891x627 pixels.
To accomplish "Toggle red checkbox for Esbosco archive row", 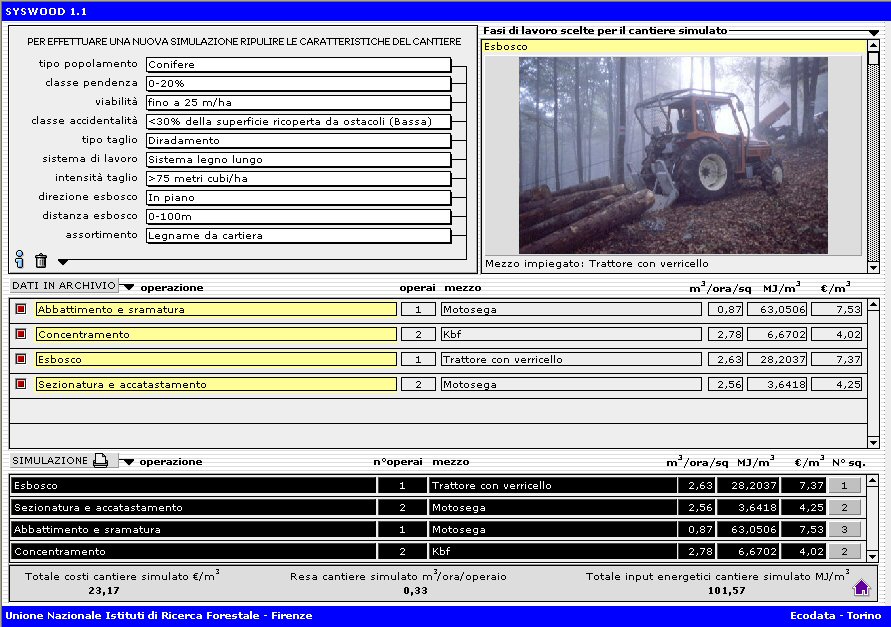I will pos(21,359).
